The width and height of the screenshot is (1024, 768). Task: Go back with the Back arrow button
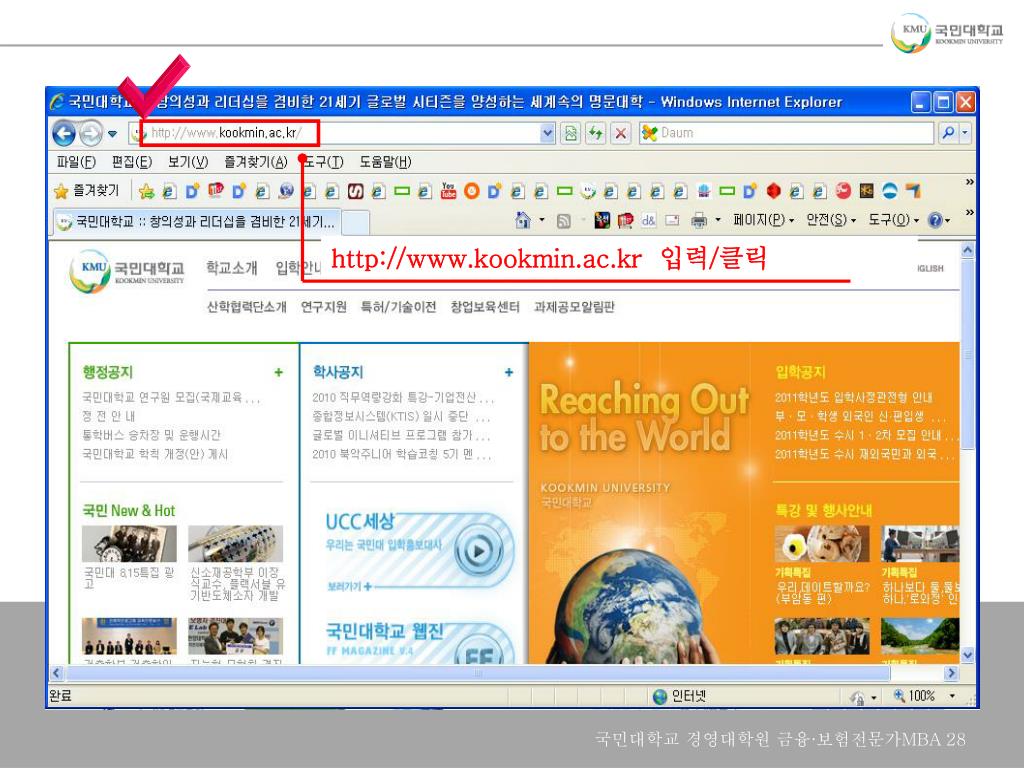click(x=64, y=134)
